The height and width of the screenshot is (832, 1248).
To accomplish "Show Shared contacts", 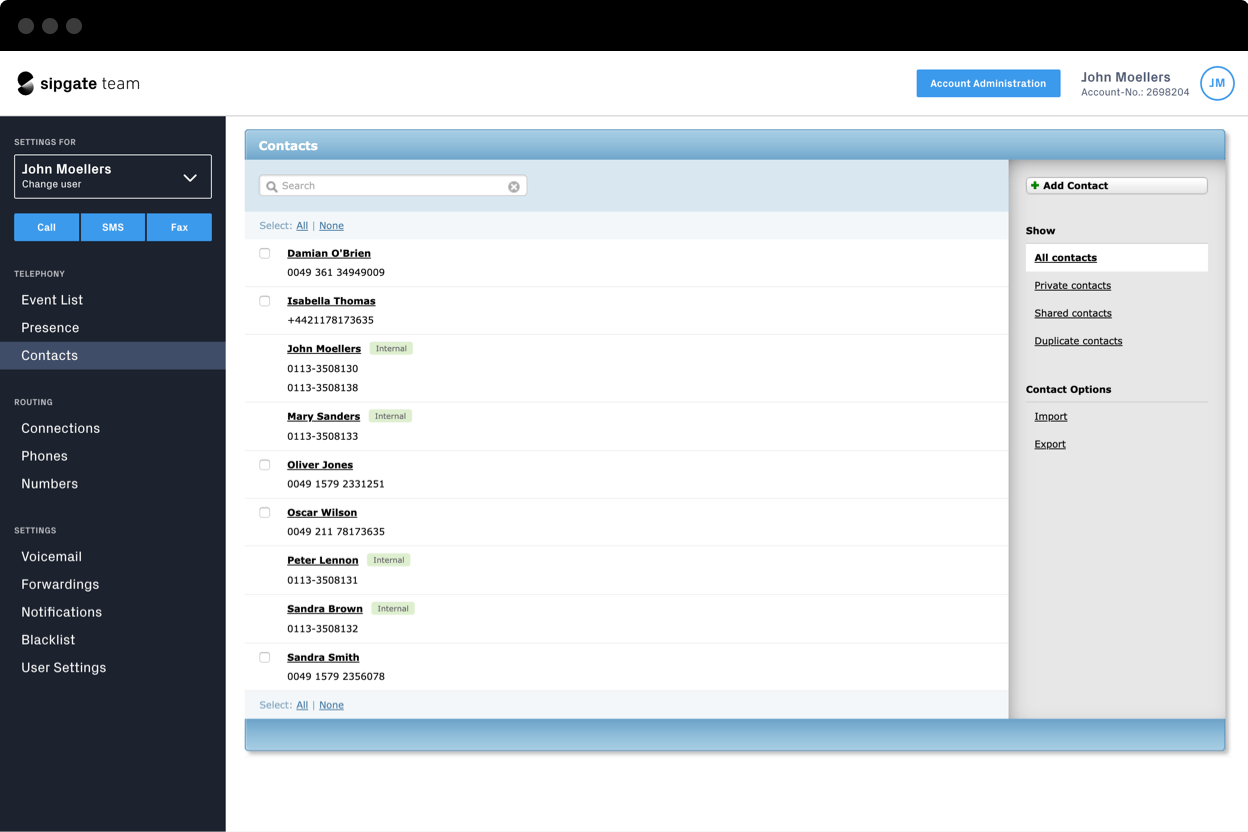I will pyautogui.click(x=1073, y=313).
